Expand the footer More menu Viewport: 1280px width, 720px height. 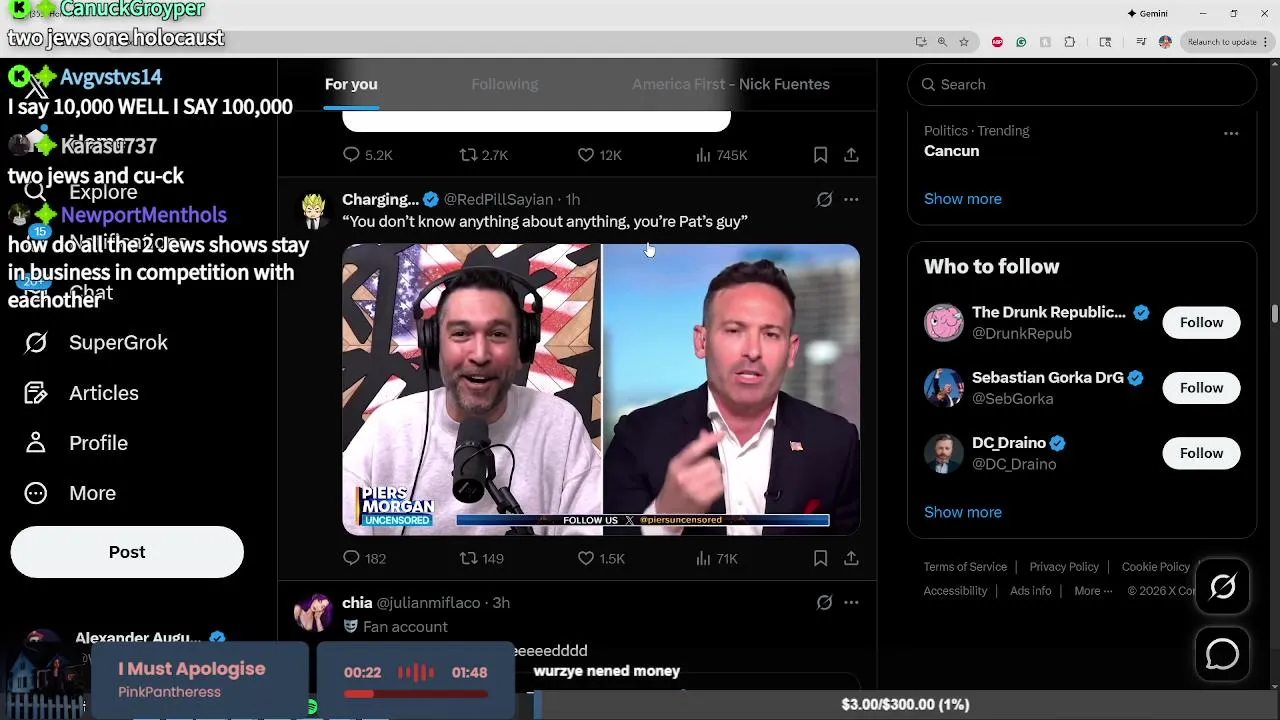tap(1093, 591)
